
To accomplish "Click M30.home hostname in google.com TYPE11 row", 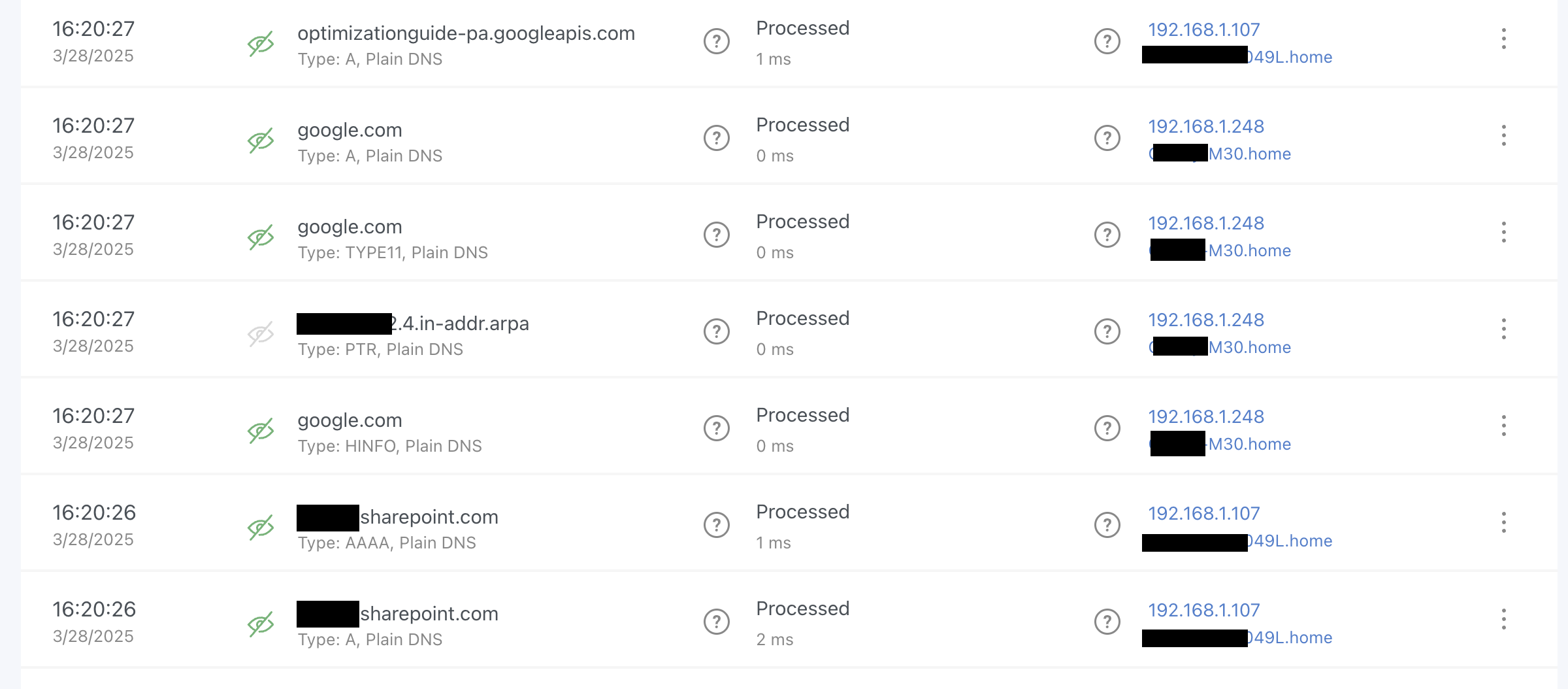I will pyautogui.click(x=1249, y=251).
